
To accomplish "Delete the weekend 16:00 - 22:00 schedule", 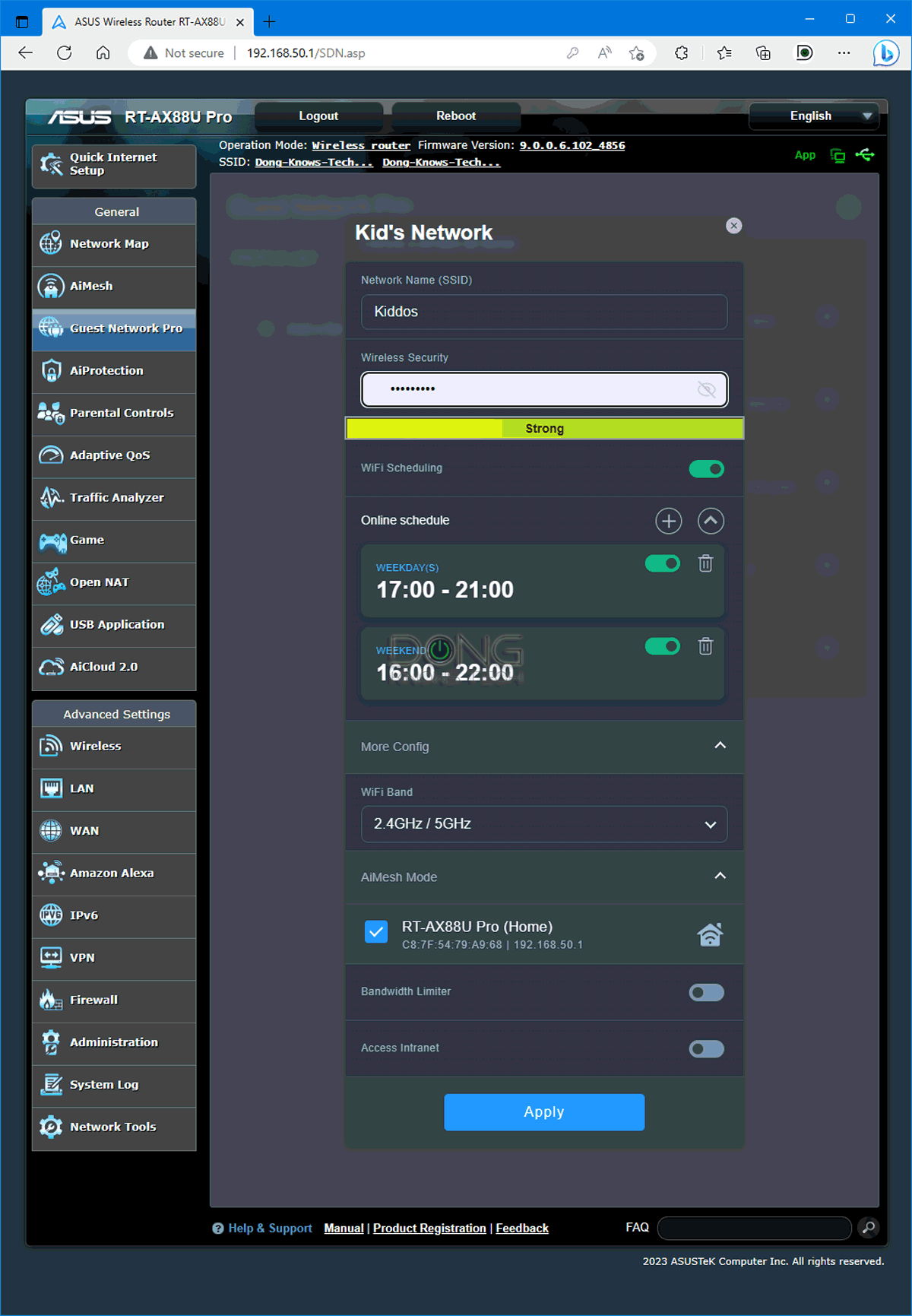I will point(705,646).
